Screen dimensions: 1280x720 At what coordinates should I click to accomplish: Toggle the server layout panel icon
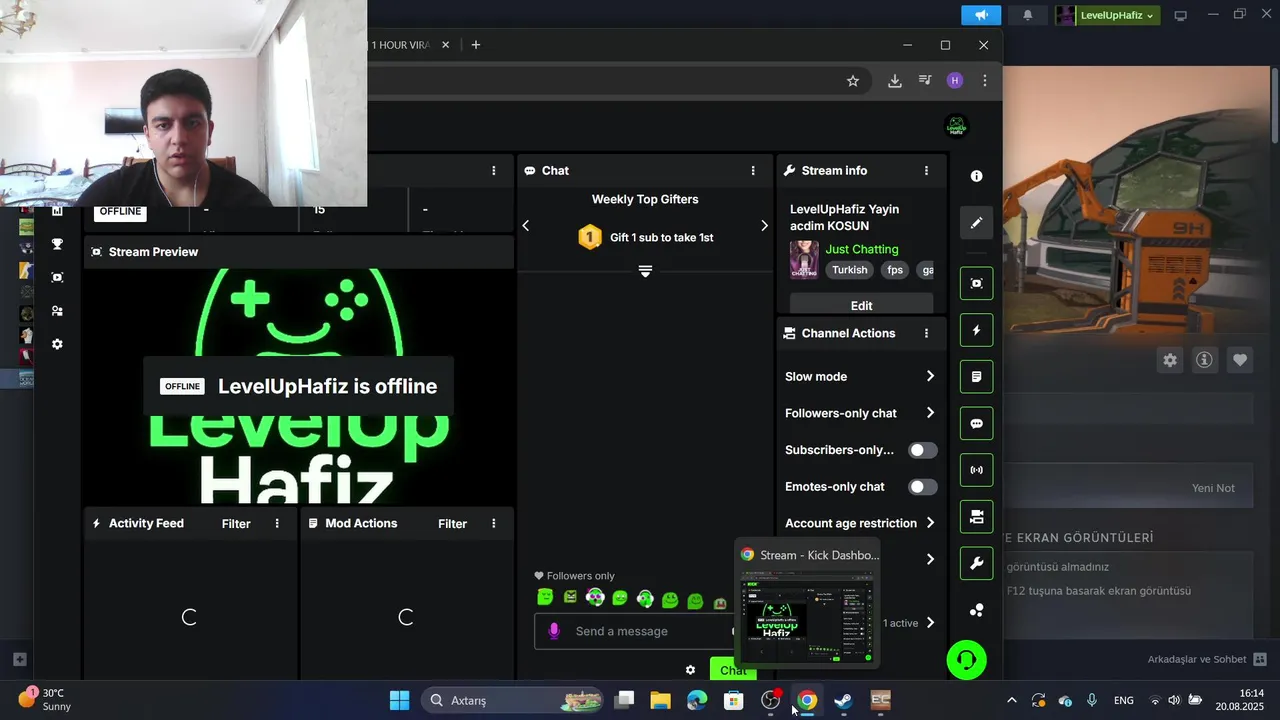977,517
